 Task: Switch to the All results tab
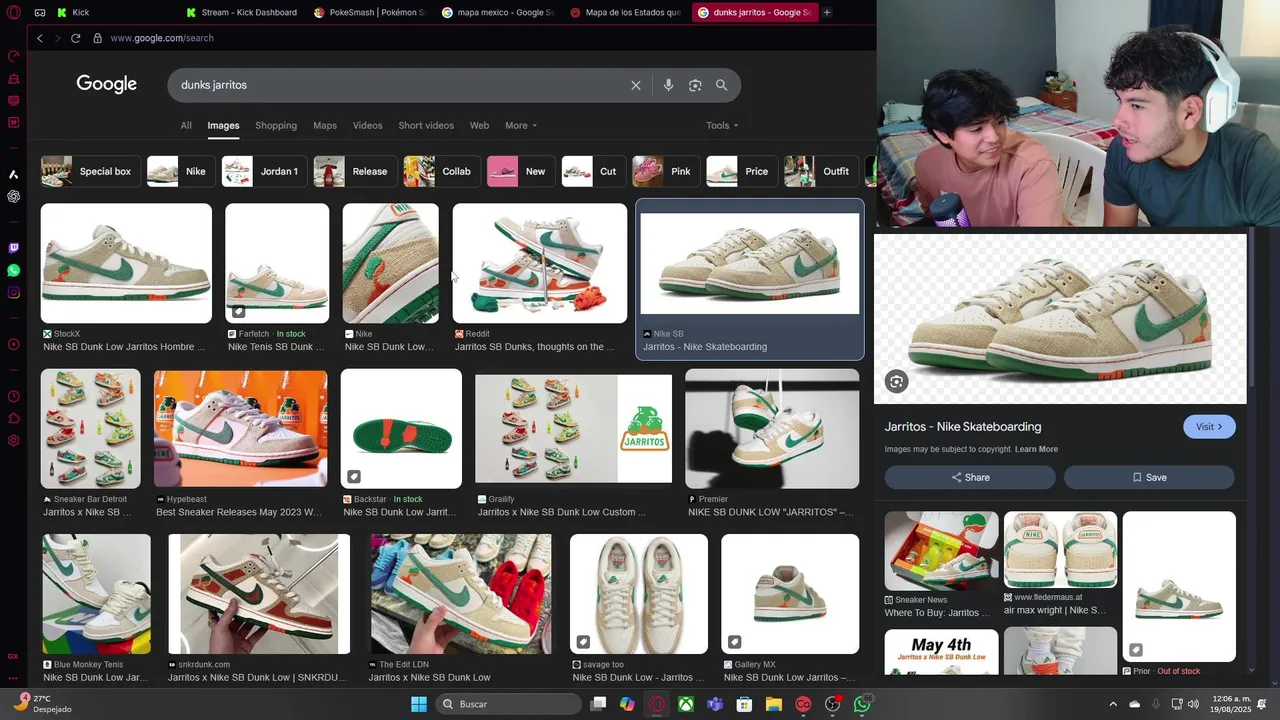[x=186, y=125]
